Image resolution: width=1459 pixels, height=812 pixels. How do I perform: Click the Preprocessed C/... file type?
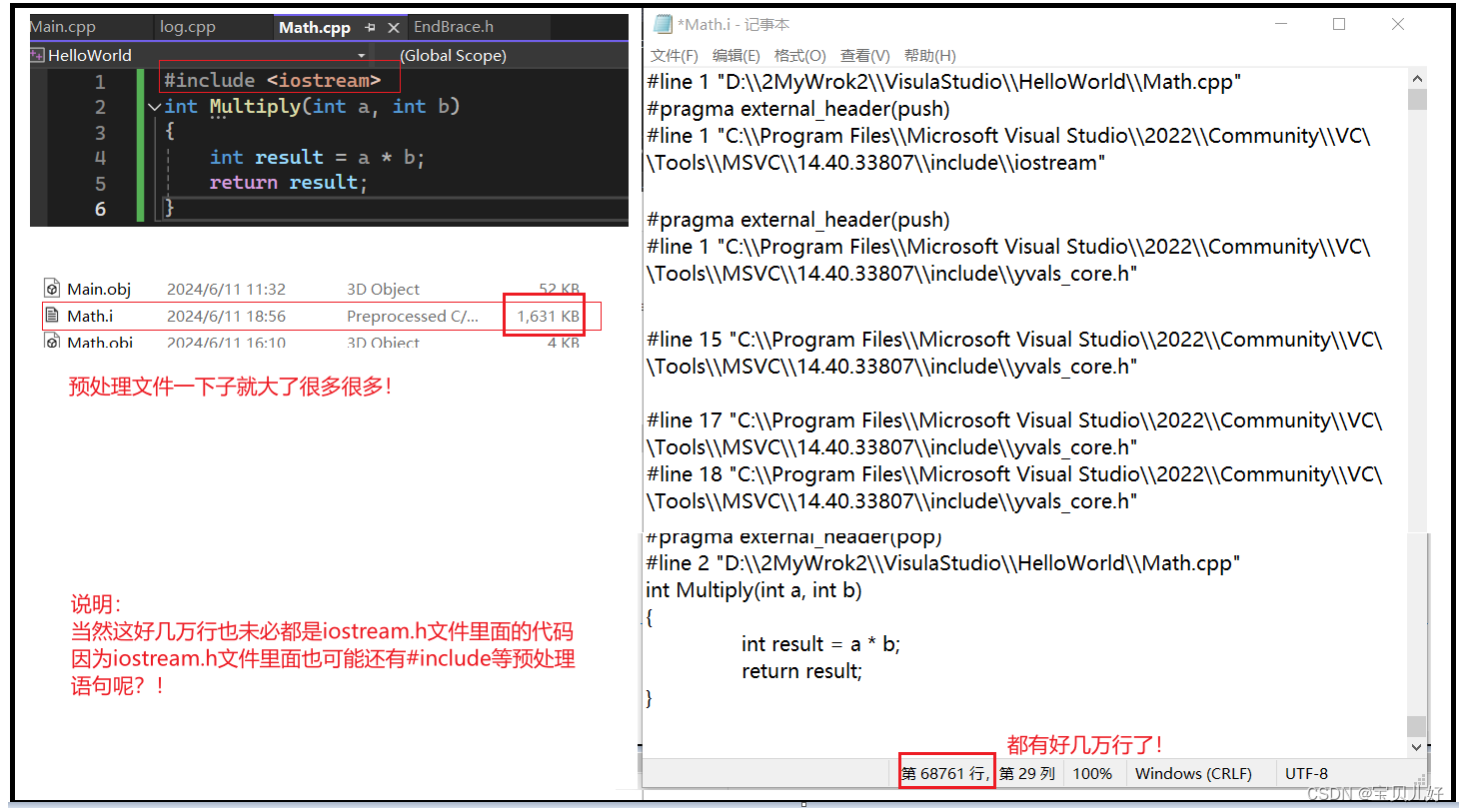[x=413, y=316]
